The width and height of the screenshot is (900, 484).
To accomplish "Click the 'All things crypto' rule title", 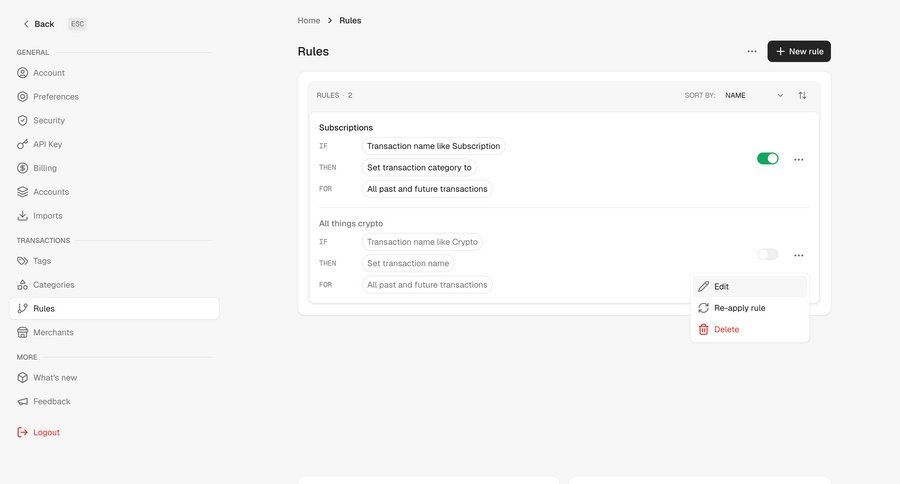I will [x=351, y=223].
